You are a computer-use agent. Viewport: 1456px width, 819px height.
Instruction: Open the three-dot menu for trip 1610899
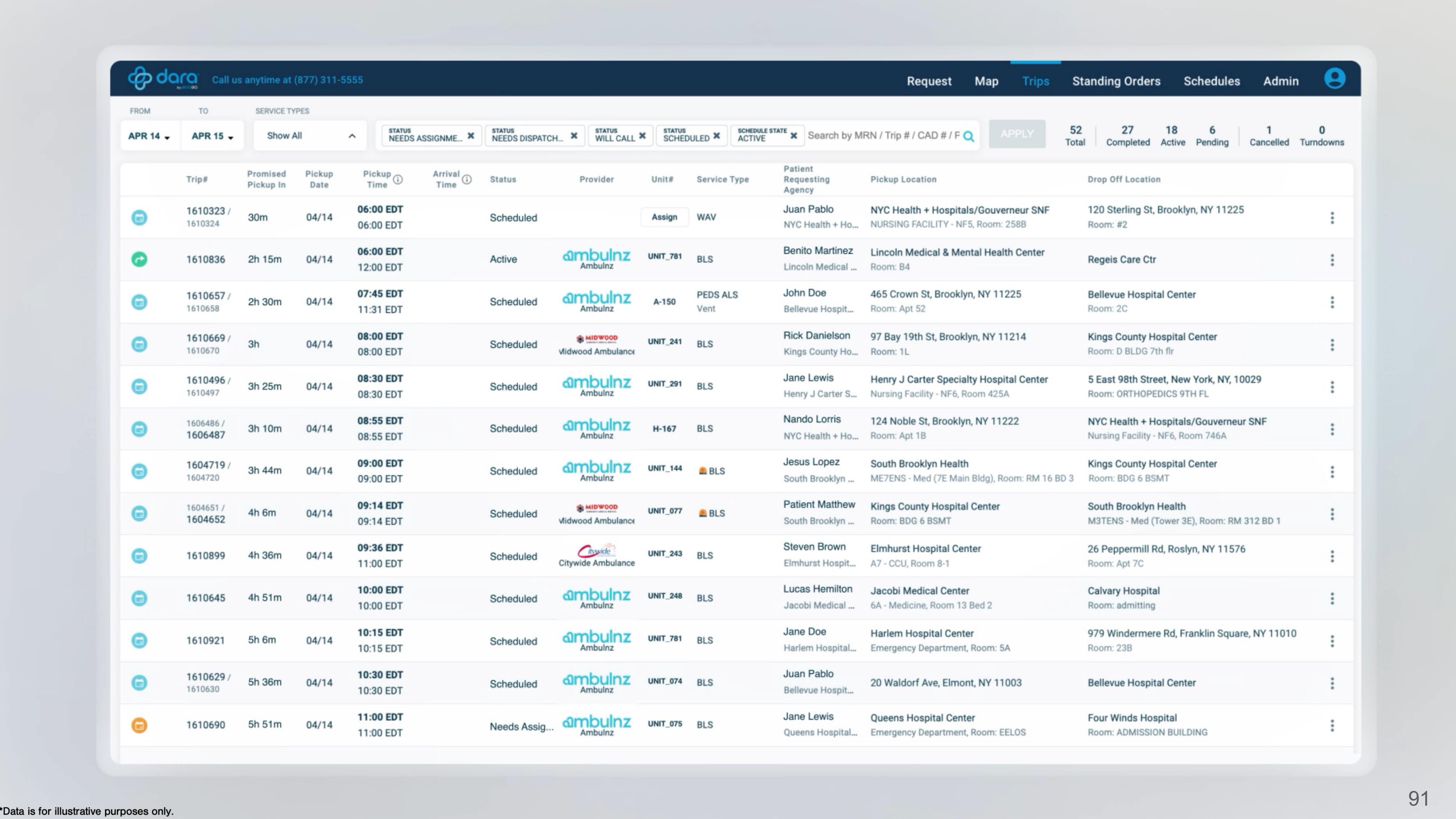(x=1332, y=557)
